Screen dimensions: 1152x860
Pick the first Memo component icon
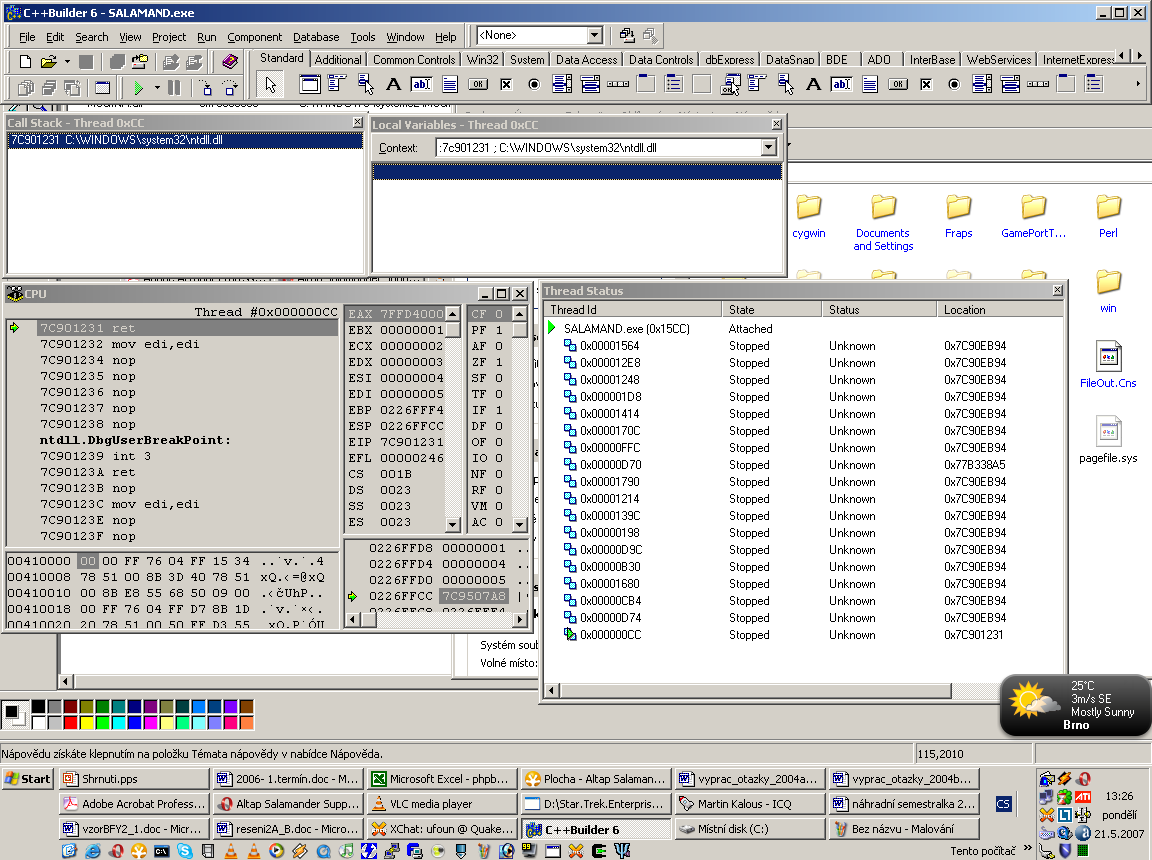click(x=450, y=84)
